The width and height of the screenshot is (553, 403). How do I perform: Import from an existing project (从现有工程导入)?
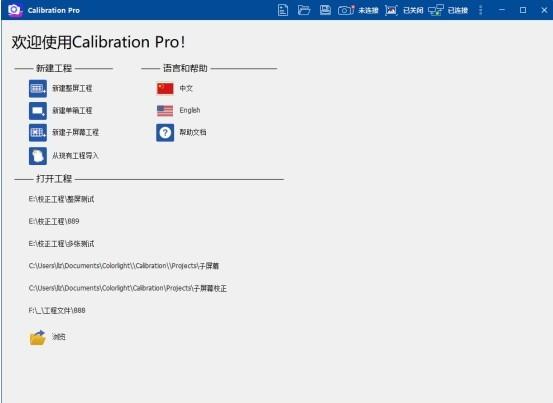pyautogui.click(x=64, y=156)
